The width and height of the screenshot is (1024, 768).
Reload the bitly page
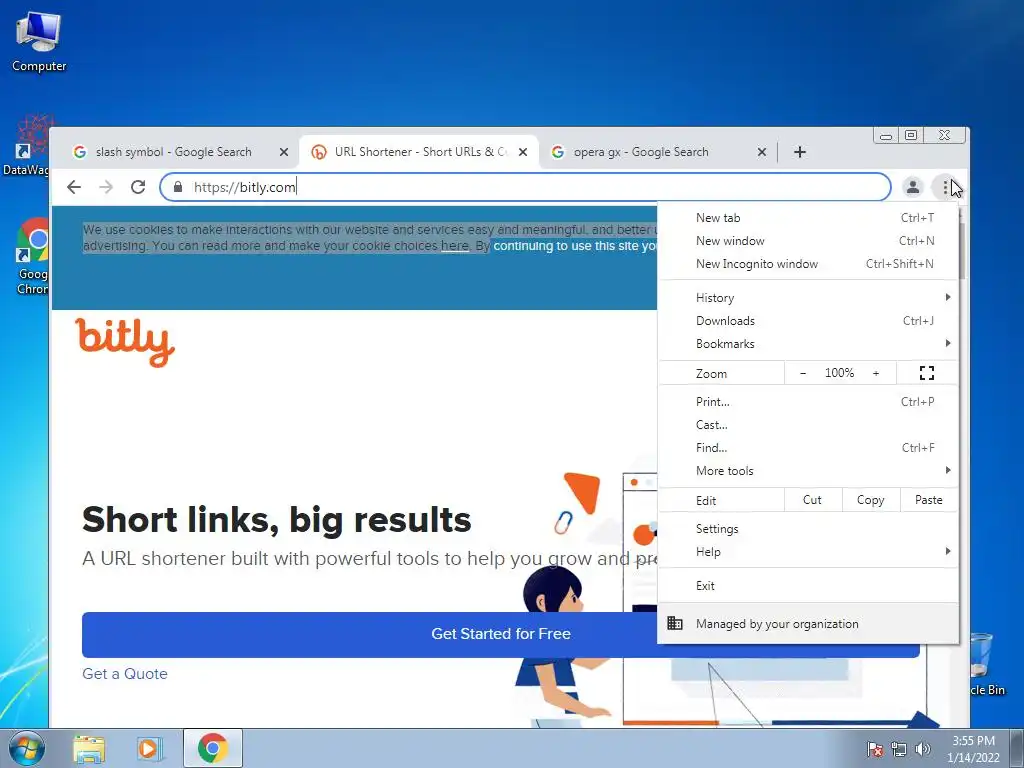tap(138, 187)
